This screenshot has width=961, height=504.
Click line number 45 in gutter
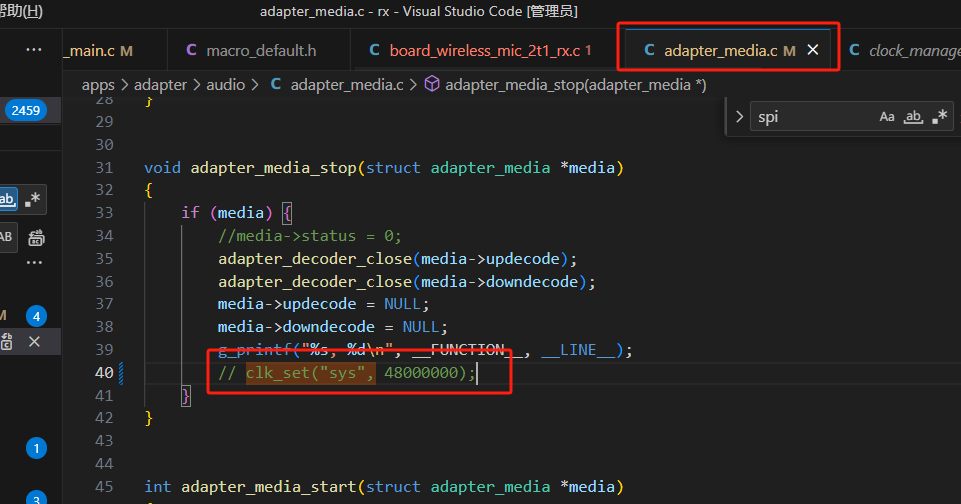pyautogui.click(x=104, y=487)
